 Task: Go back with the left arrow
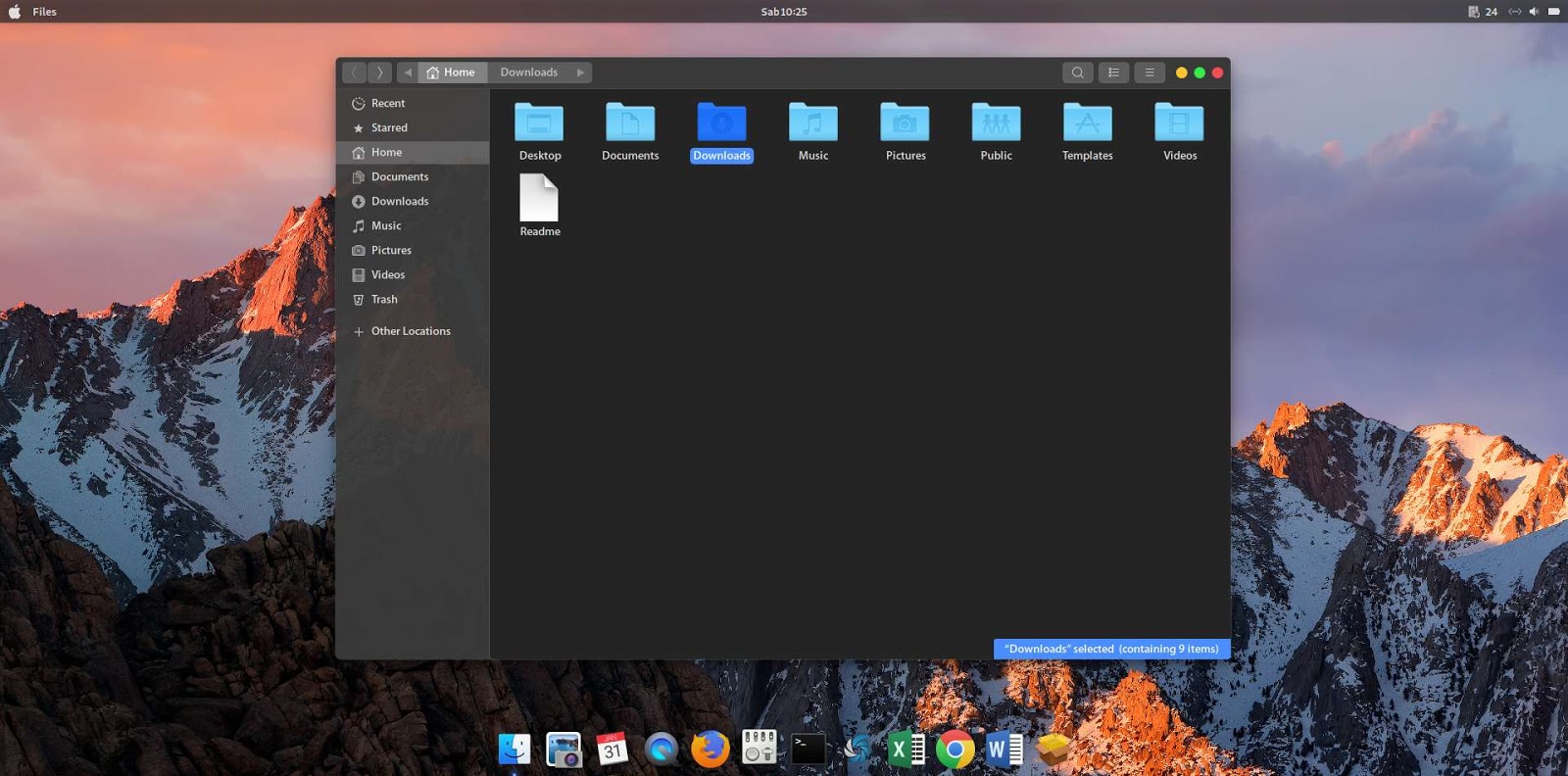pos(355,73)
